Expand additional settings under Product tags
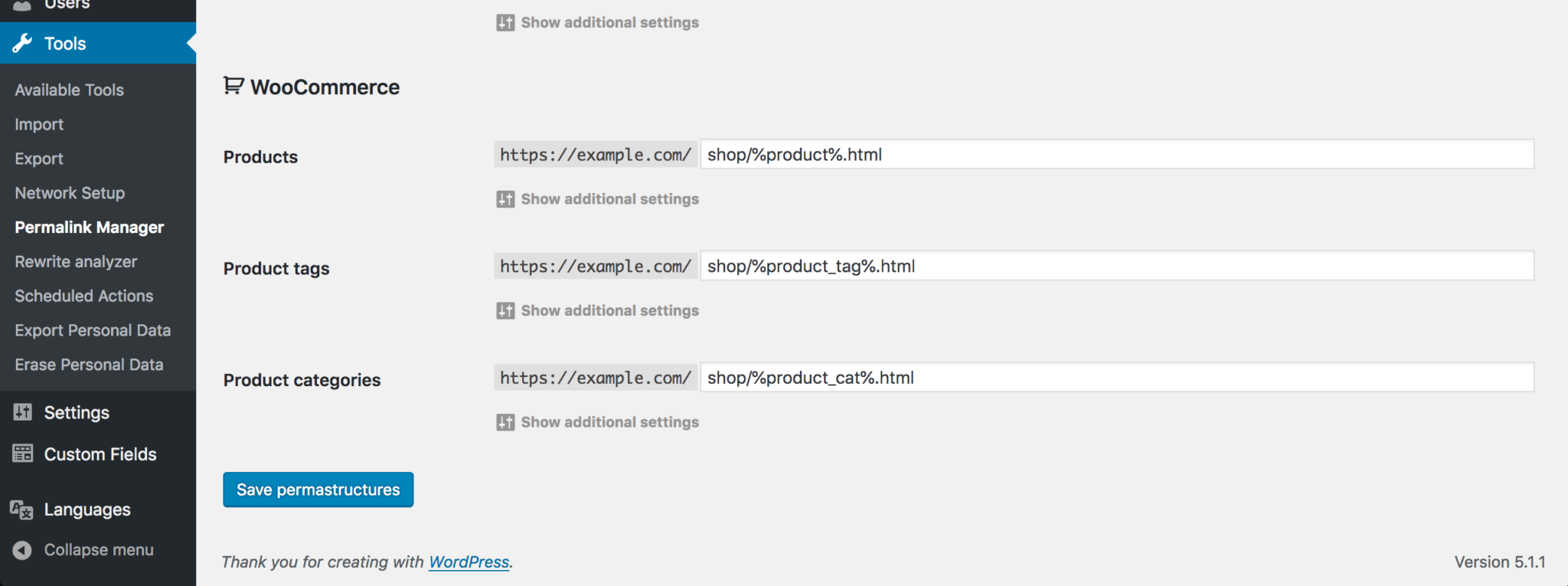 (x=597, y=310)
